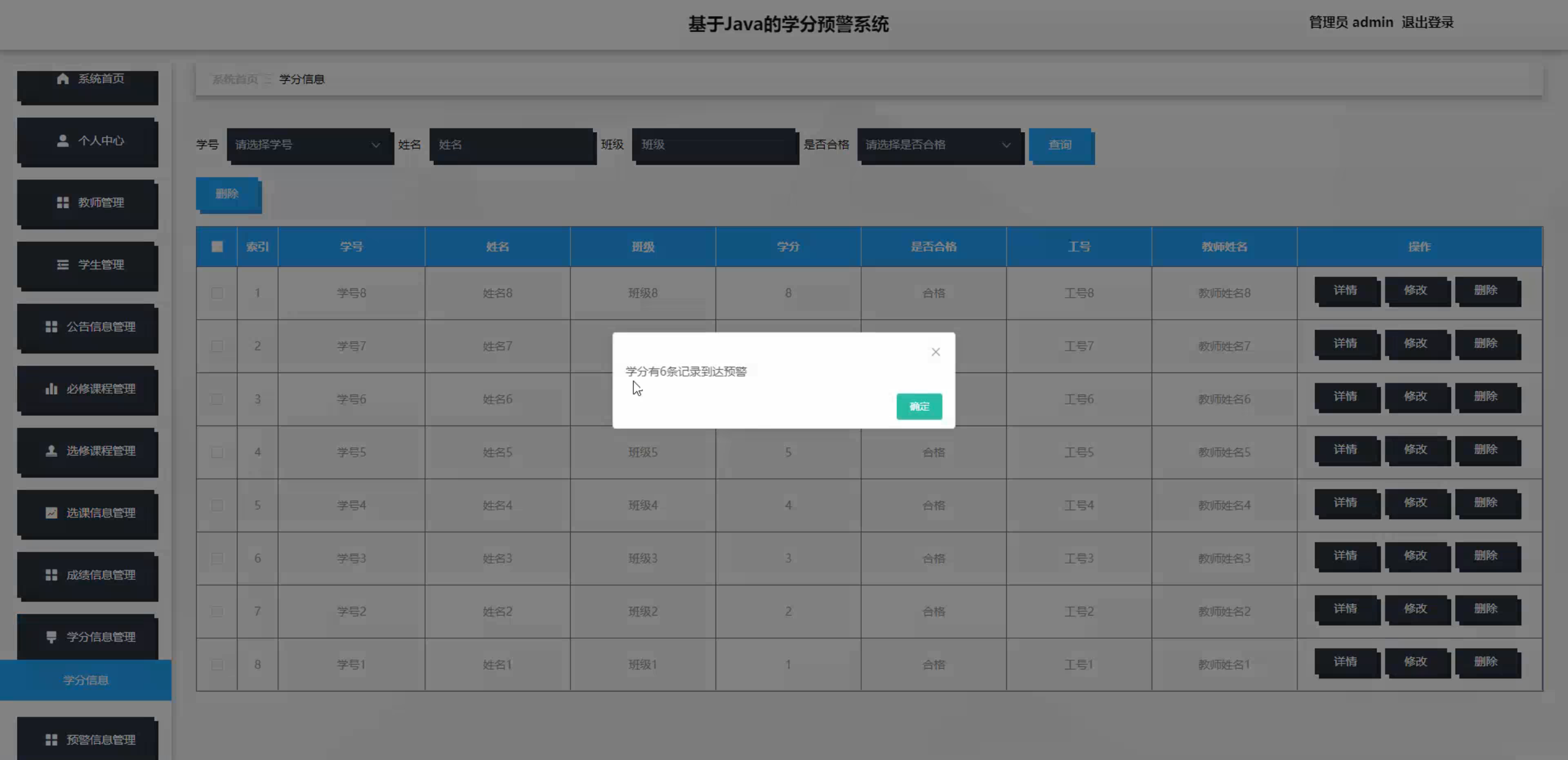The image size is (1568, 760).
Task: Check the checkbox for row 学号8
Action: 217,293
